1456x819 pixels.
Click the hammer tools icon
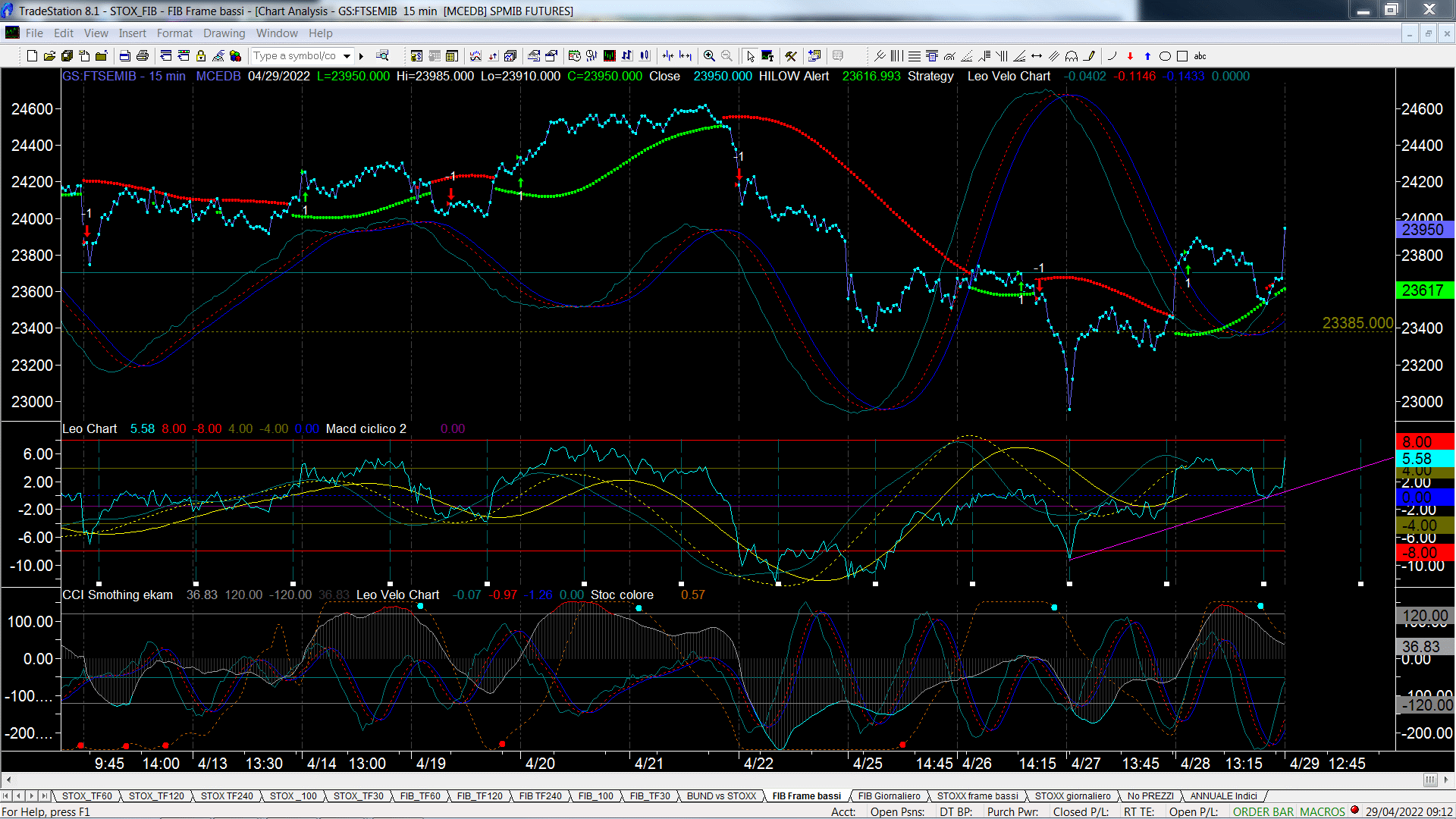pos(791,56)
